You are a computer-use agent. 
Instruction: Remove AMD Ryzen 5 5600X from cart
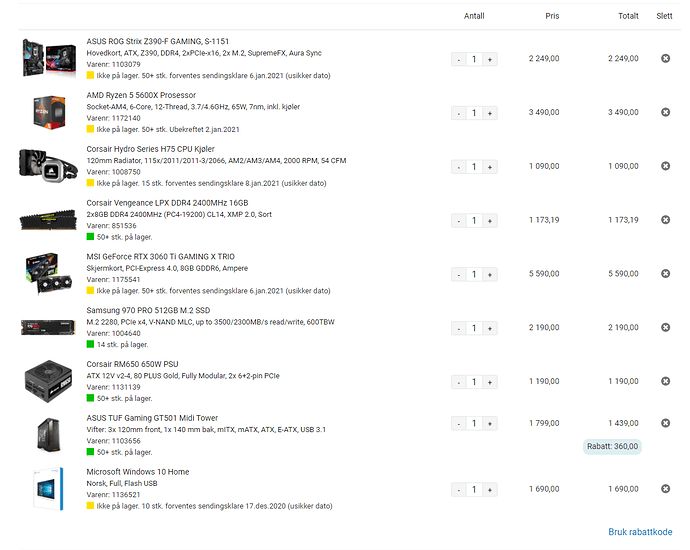click(x=665, y=112)
